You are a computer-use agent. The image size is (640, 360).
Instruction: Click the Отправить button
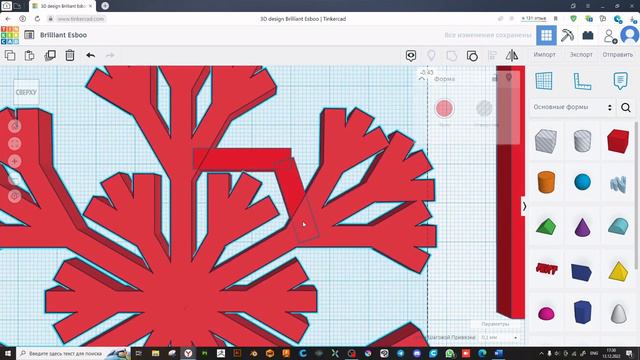(618, 54)
